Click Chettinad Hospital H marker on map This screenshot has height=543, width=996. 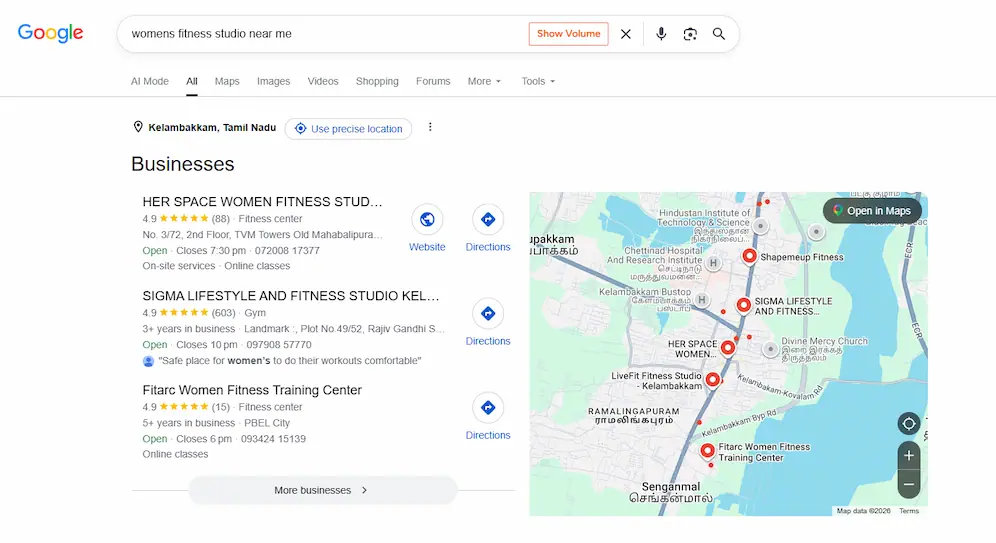point(713,263)
